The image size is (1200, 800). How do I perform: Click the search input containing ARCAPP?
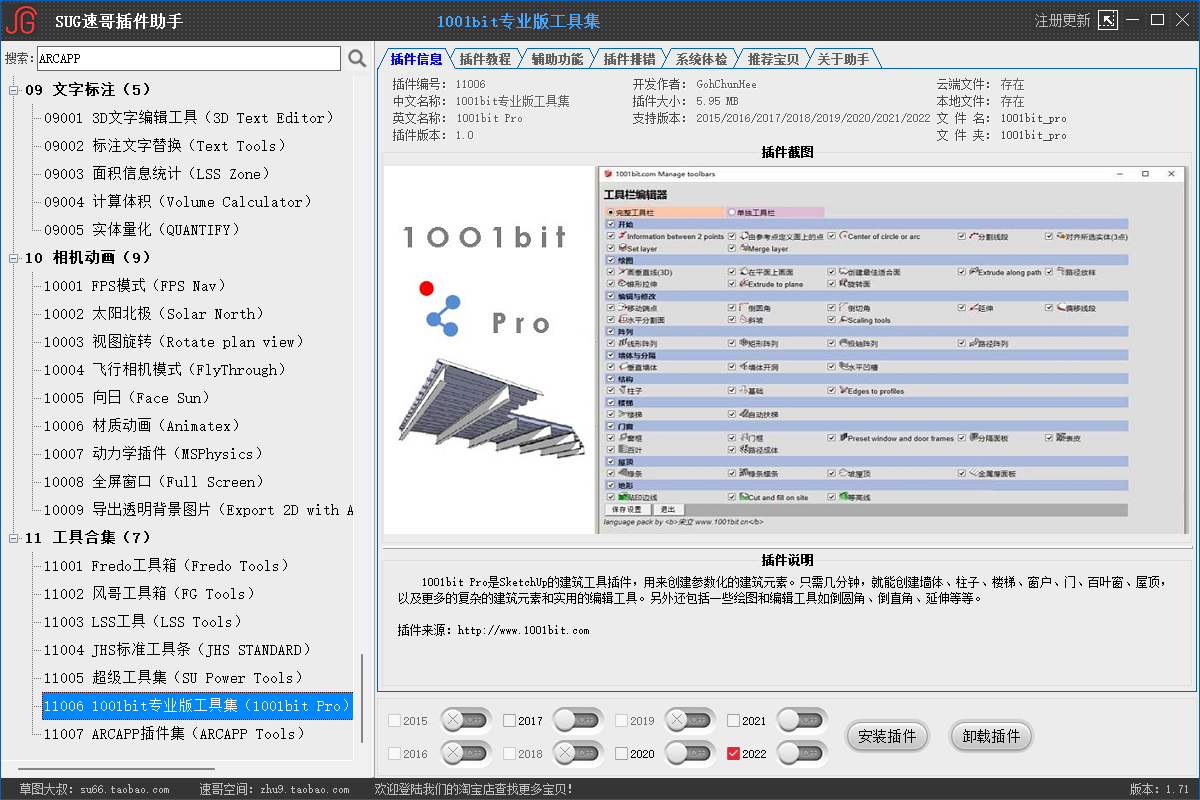click(189, 59)
